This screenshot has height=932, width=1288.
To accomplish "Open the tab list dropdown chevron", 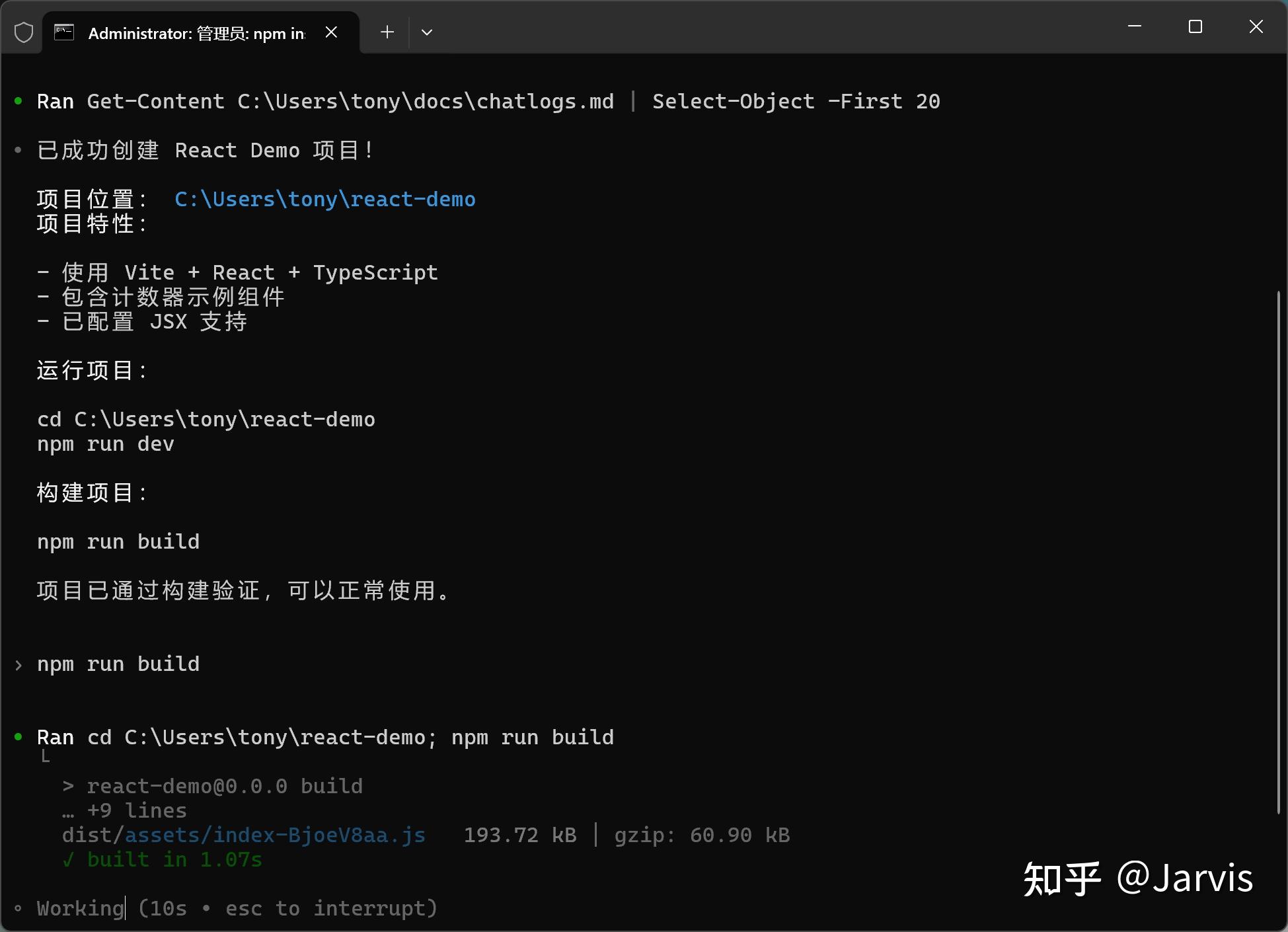I will click(x=426, y=31).
